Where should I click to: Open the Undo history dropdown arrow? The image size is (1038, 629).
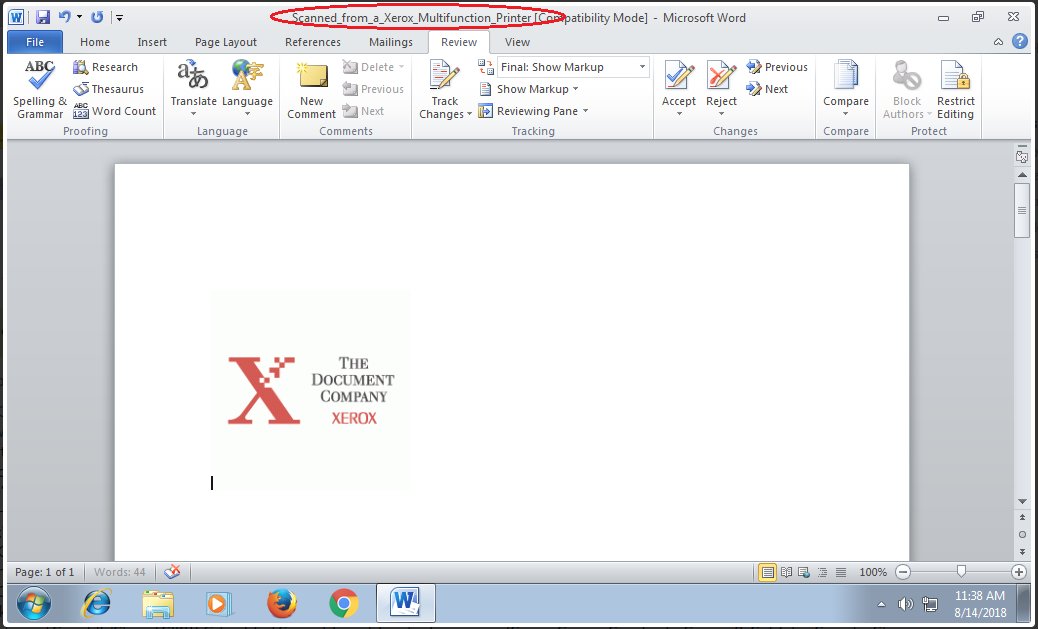point(79,17)
